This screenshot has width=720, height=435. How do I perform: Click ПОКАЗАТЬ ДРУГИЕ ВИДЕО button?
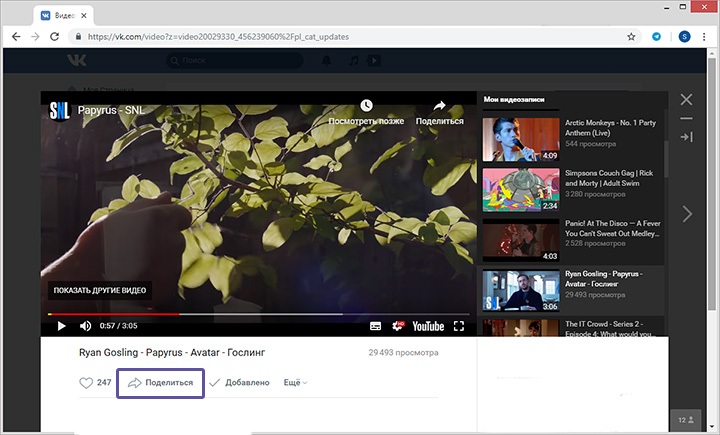click(100, 290)
